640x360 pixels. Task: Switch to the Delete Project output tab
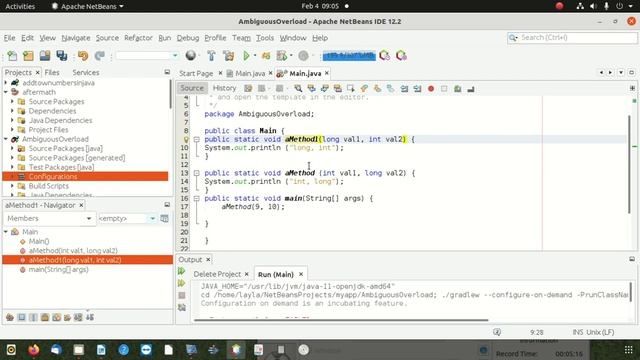(x=217, y=274)
